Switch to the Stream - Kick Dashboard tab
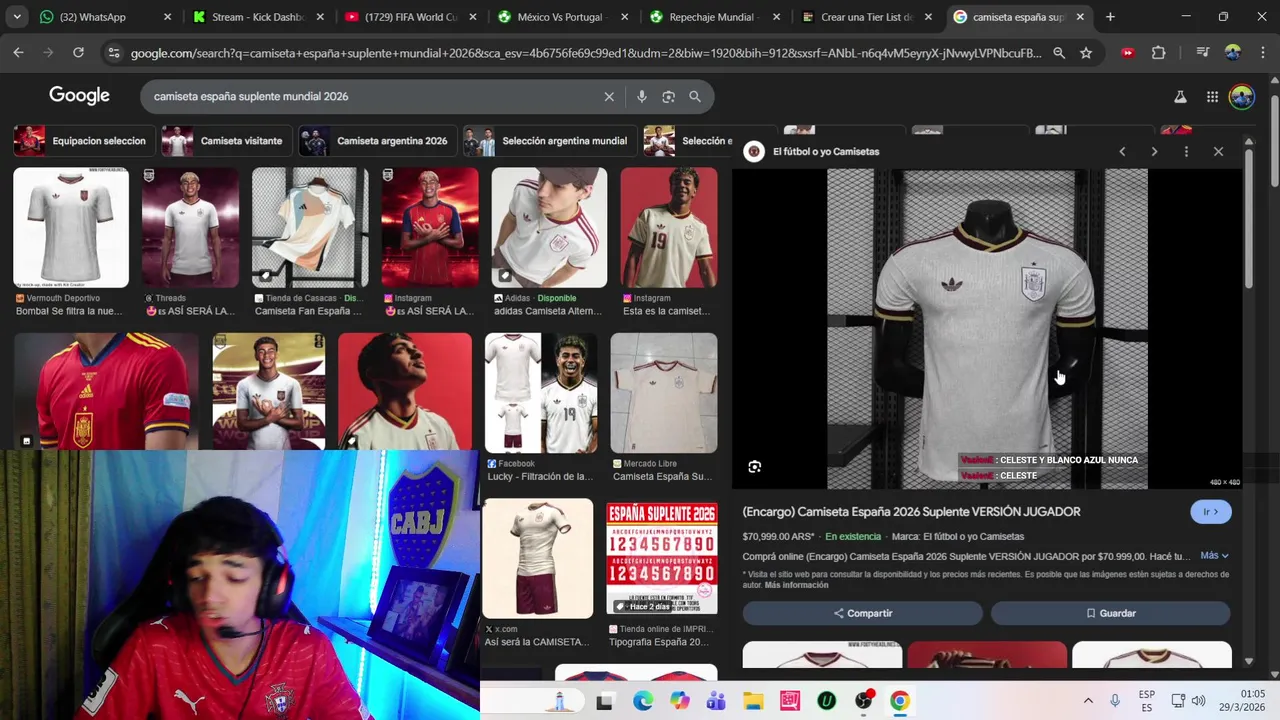This screenshot has width=1280, height=720. pos(257,17)
